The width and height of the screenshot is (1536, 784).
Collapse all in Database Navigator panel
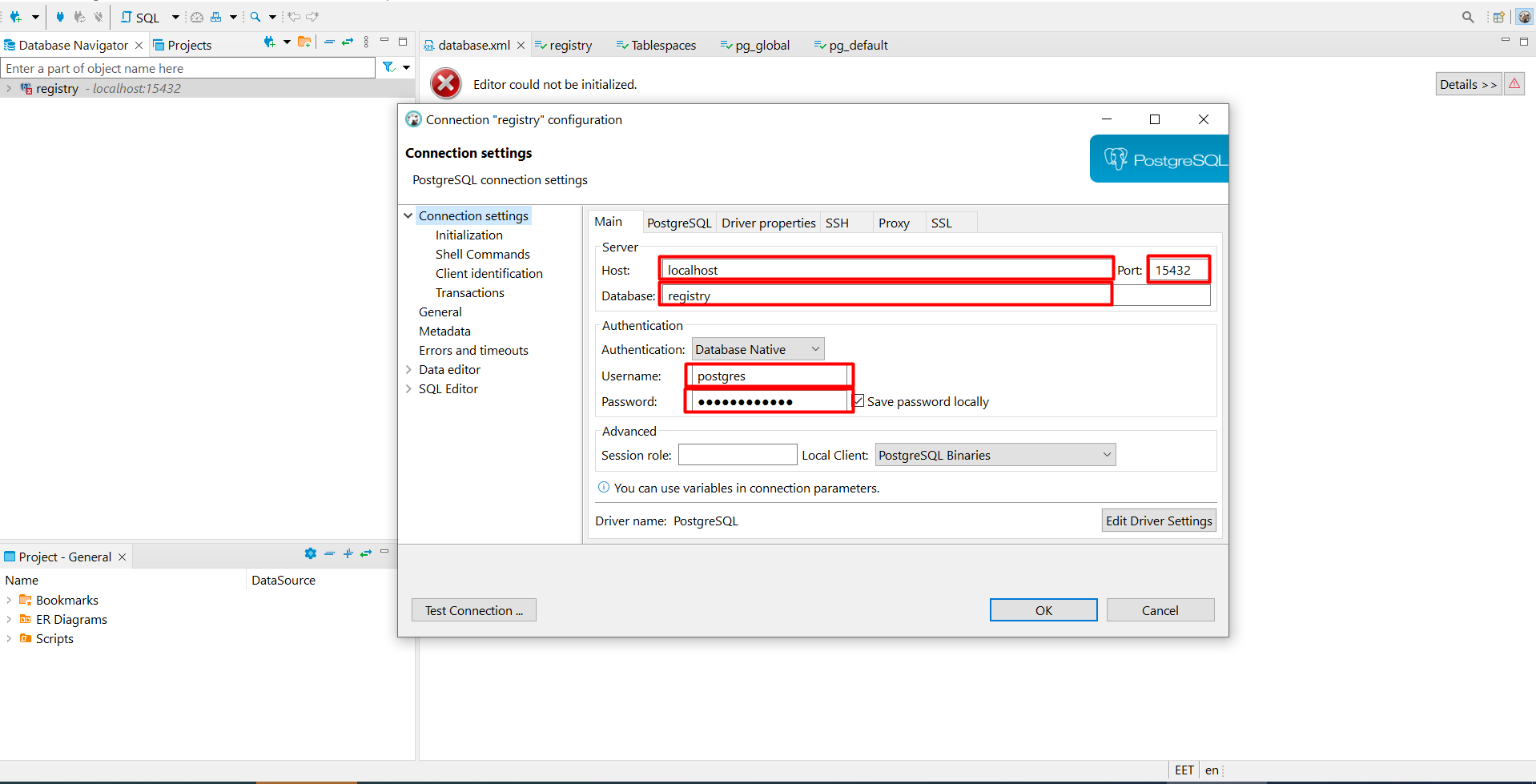coord(329,42)
